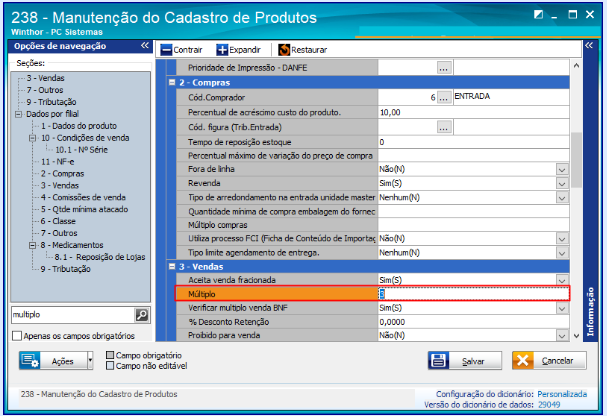Click the Salvar button
The height and width of the screenshot is (416, 607).
point(465,361)
